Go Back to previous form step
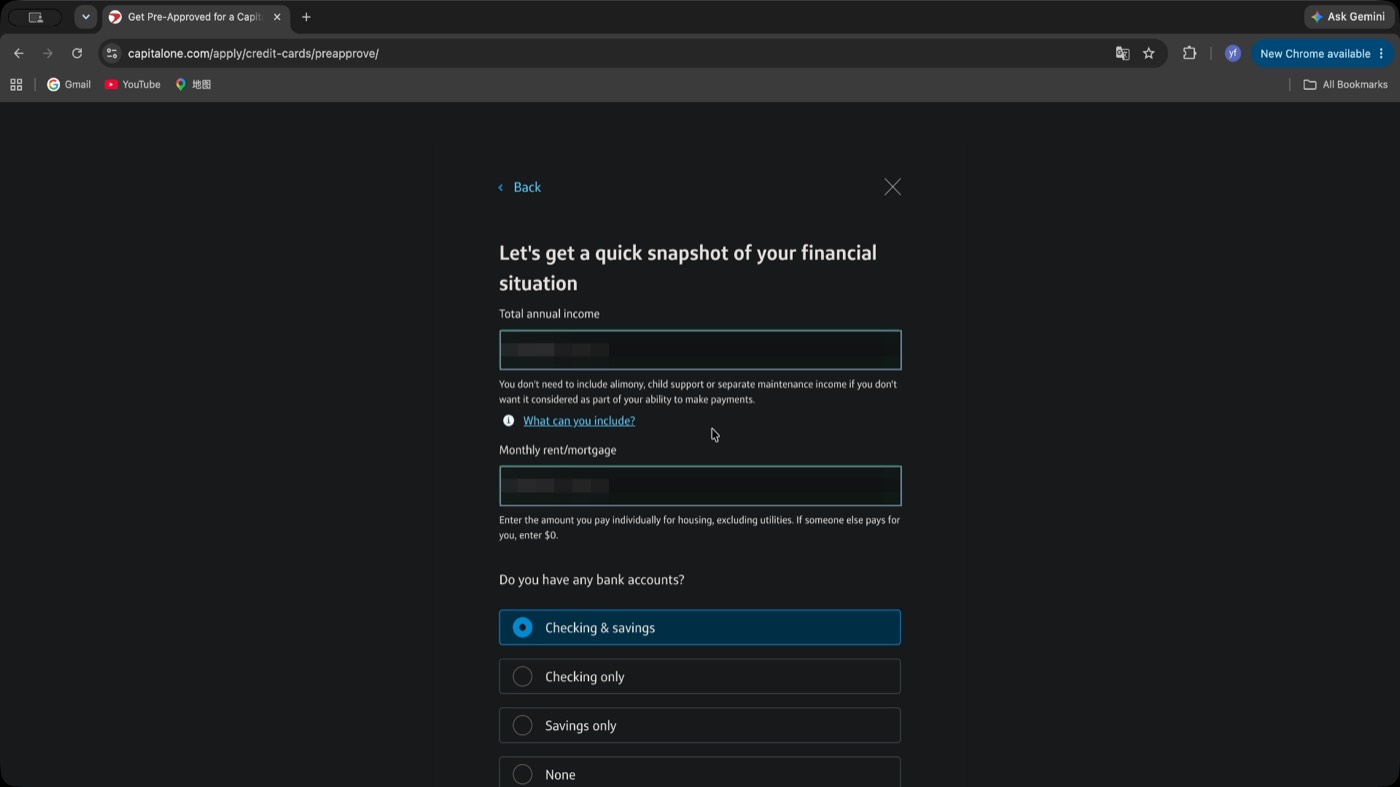Image resolution: width=1400 pixels, height=787 pixels. (519, 187)
